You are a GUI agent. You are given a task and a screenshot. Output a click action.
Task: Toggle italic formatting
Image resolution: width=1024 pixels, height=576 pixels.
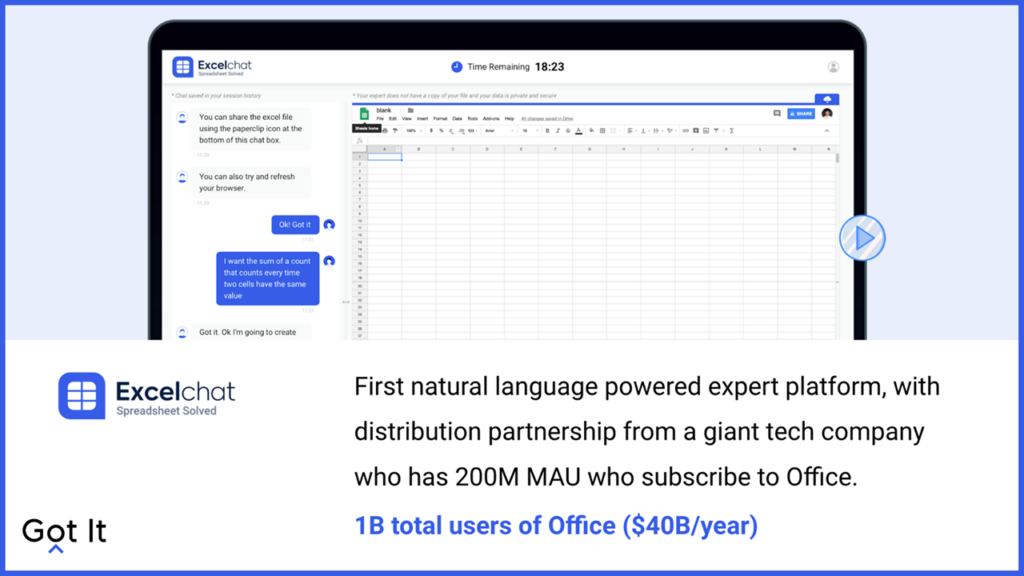(x=558, y=131)
